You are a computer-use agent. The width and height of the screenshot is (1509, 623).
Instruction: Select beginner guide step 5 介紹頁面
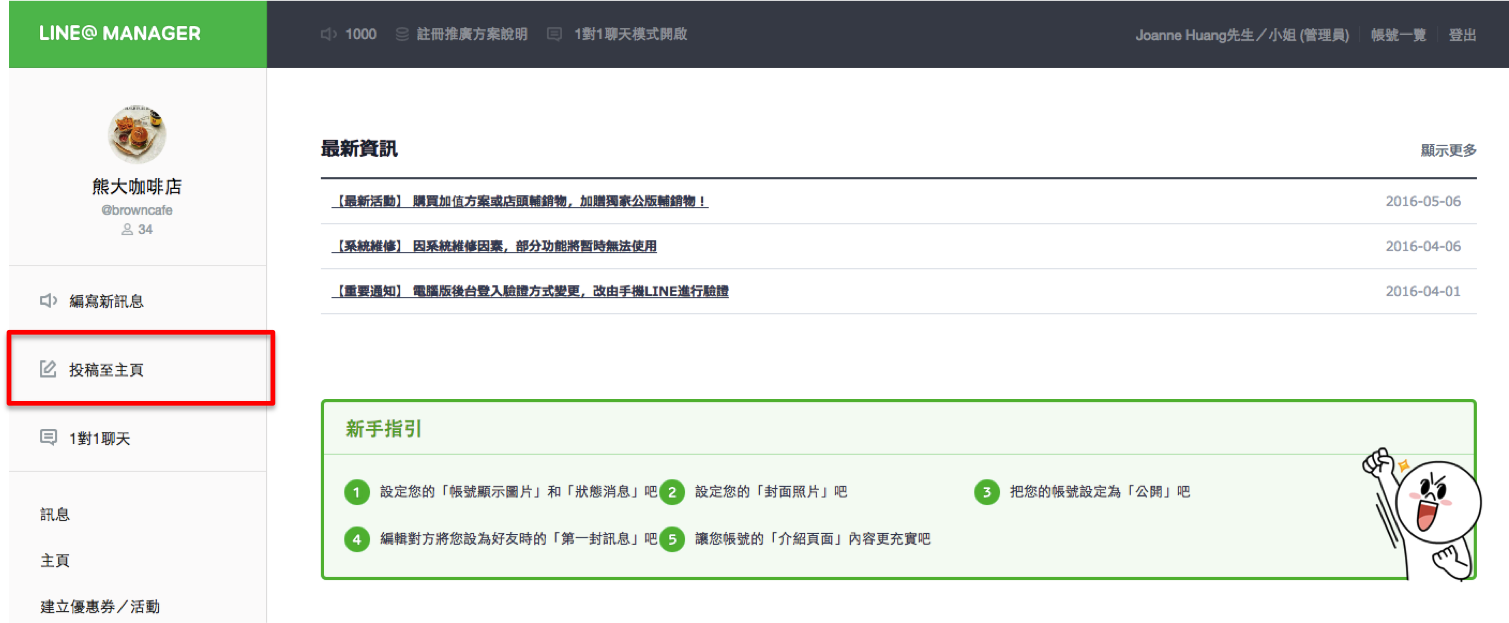(812, 539)
